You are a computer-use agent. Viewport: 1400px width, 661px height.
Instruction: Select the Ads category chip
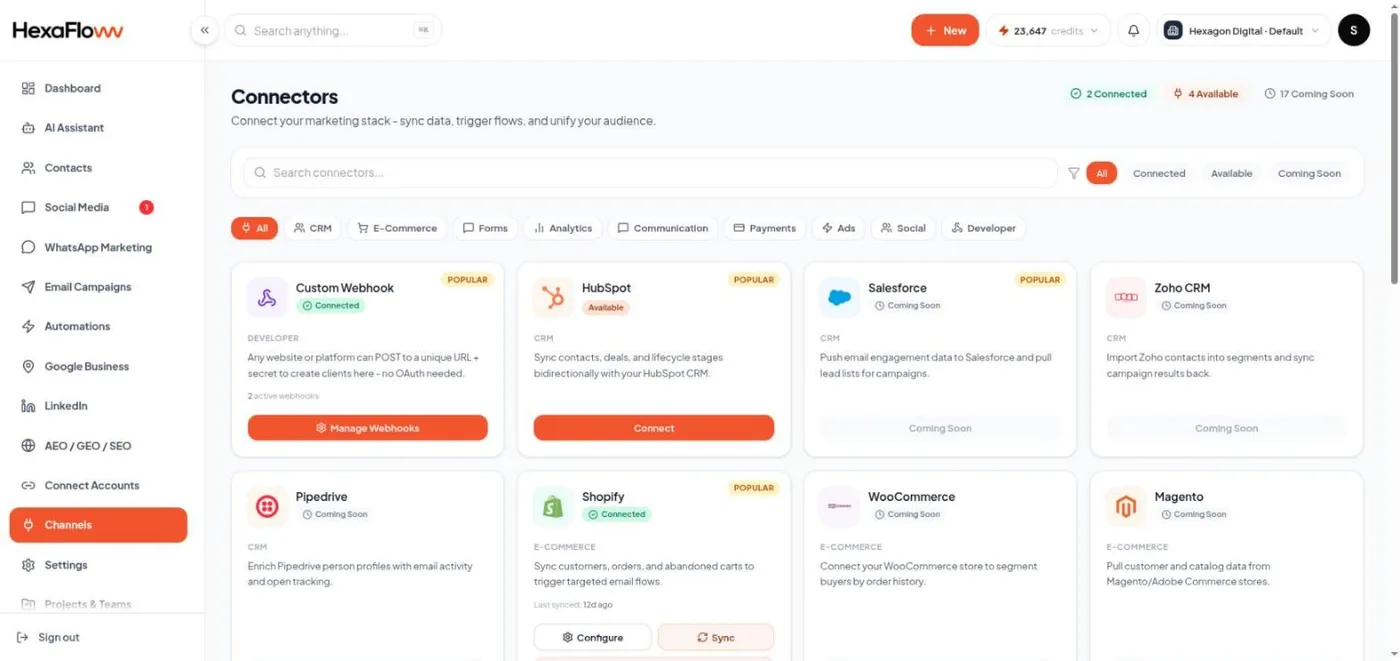point(838,228)
